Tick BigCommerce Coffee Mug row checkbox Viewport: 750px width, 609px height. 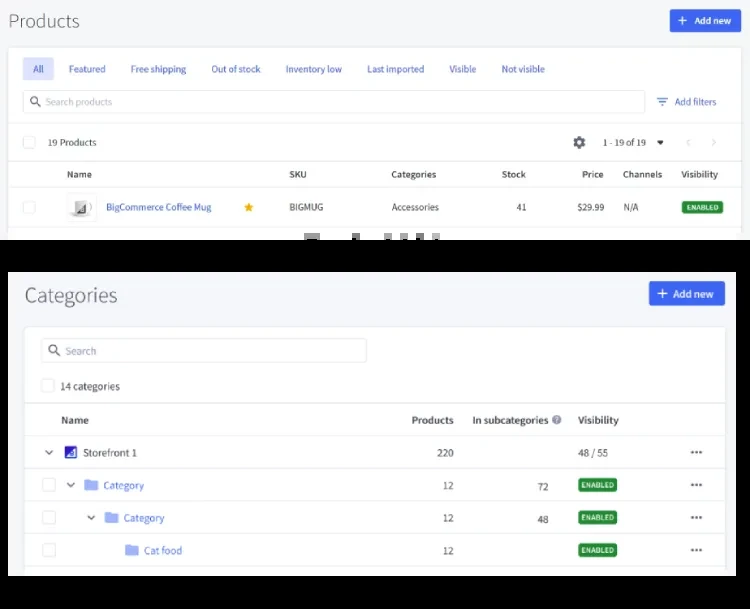coord(29,207)
